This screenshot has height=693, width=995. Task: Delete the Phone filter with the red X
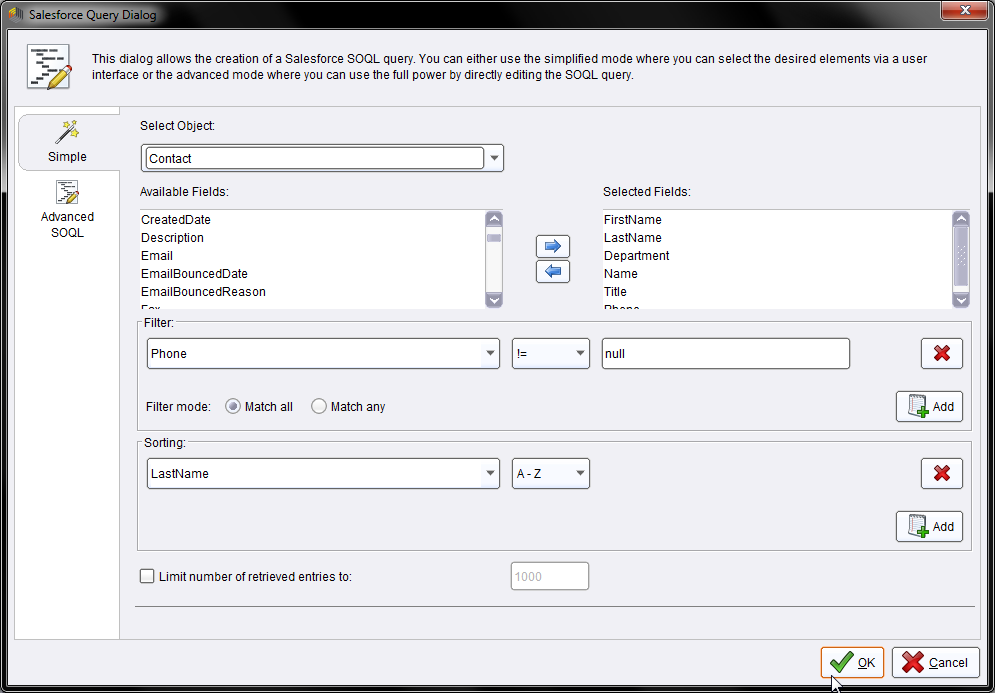click(x=941, y=353)
